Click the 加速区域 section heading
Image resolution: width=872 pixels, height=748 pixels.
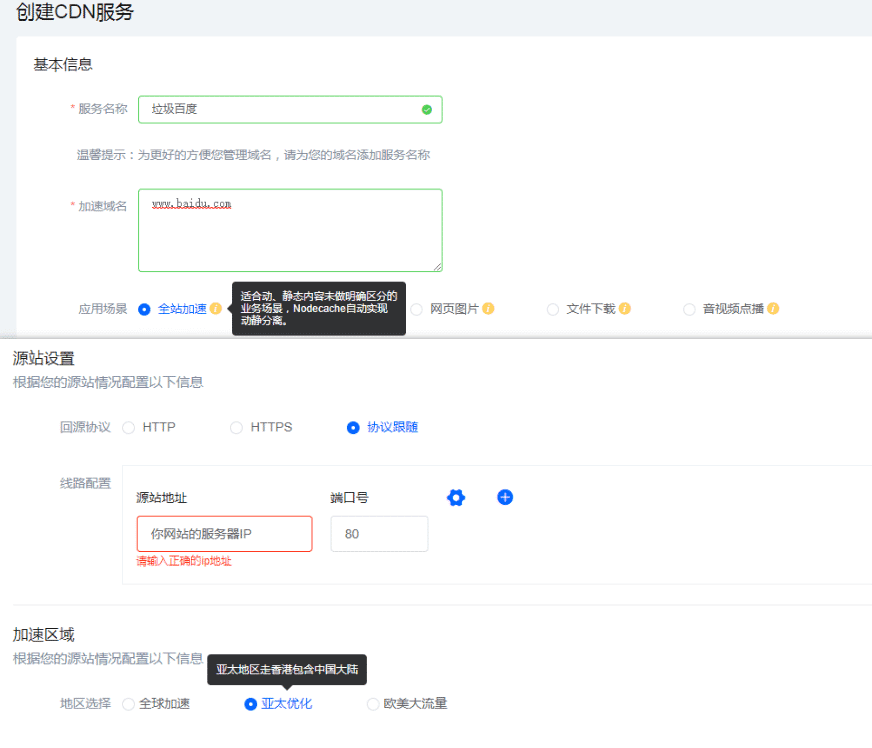43,635
